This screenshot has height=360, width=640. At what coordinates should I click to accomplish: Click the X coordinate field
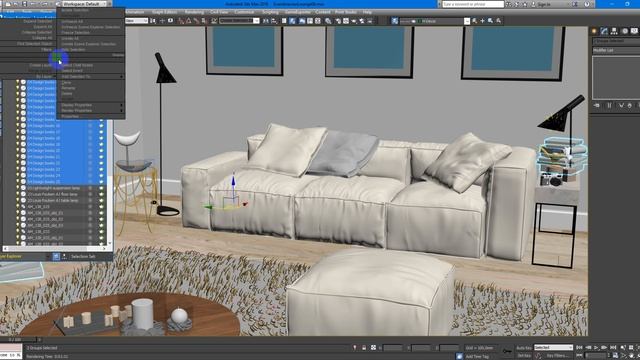click(x=393, y=348)
